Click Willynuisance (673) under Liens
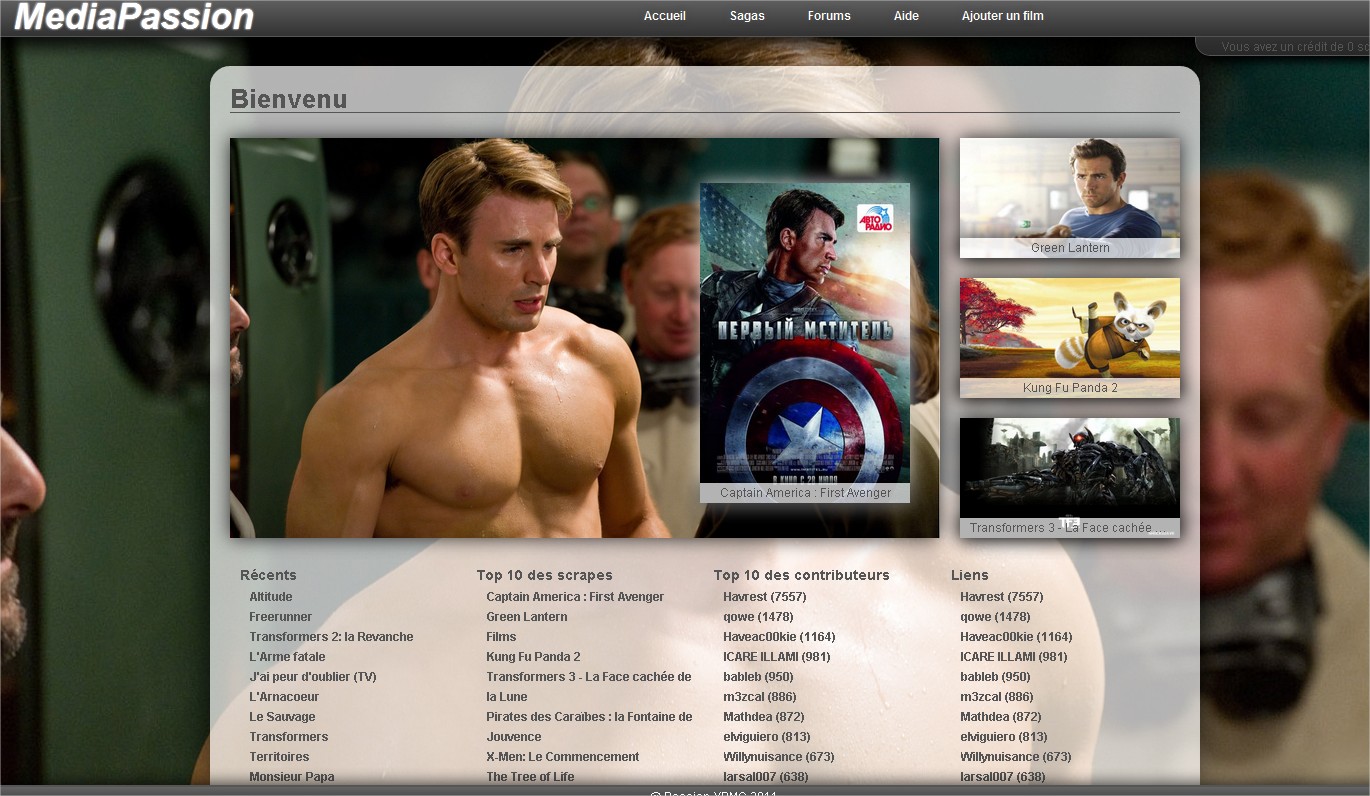Viewport: 1370px width, 796px height. (x=1016, y=757)
